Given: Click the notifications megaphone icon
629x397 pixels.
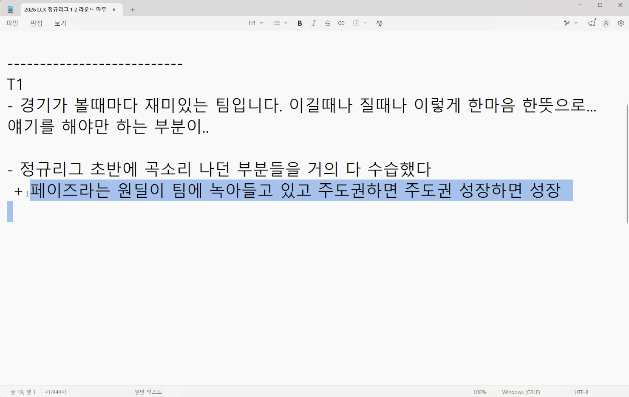Looking at the screenshot, I should (x=592, y=23).
